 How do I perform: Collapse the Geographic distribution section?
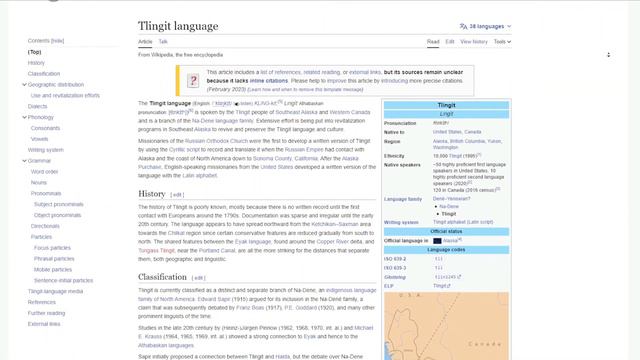click(24, 84)
